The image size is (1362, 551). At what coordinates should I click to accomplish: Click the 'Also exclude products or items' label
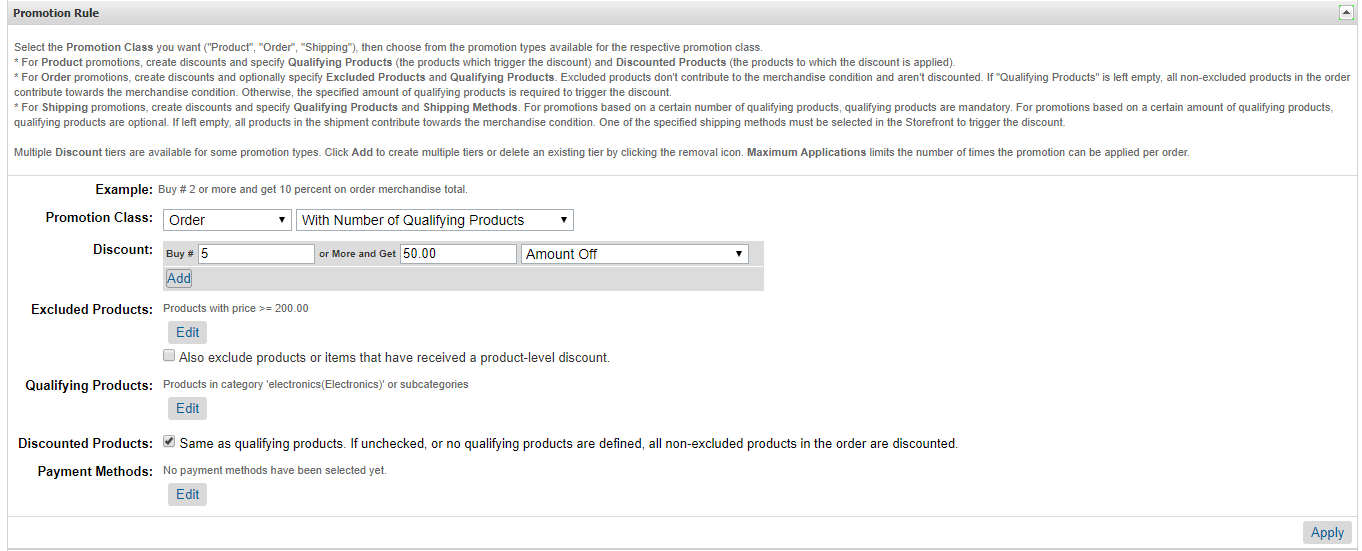click(394, 357)
